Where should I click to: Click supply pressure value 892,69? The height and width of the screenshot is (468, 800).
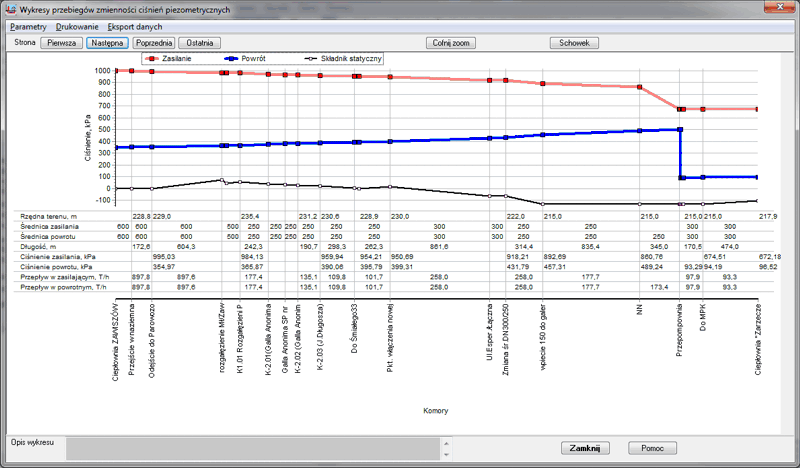click(x=555, y=257)
